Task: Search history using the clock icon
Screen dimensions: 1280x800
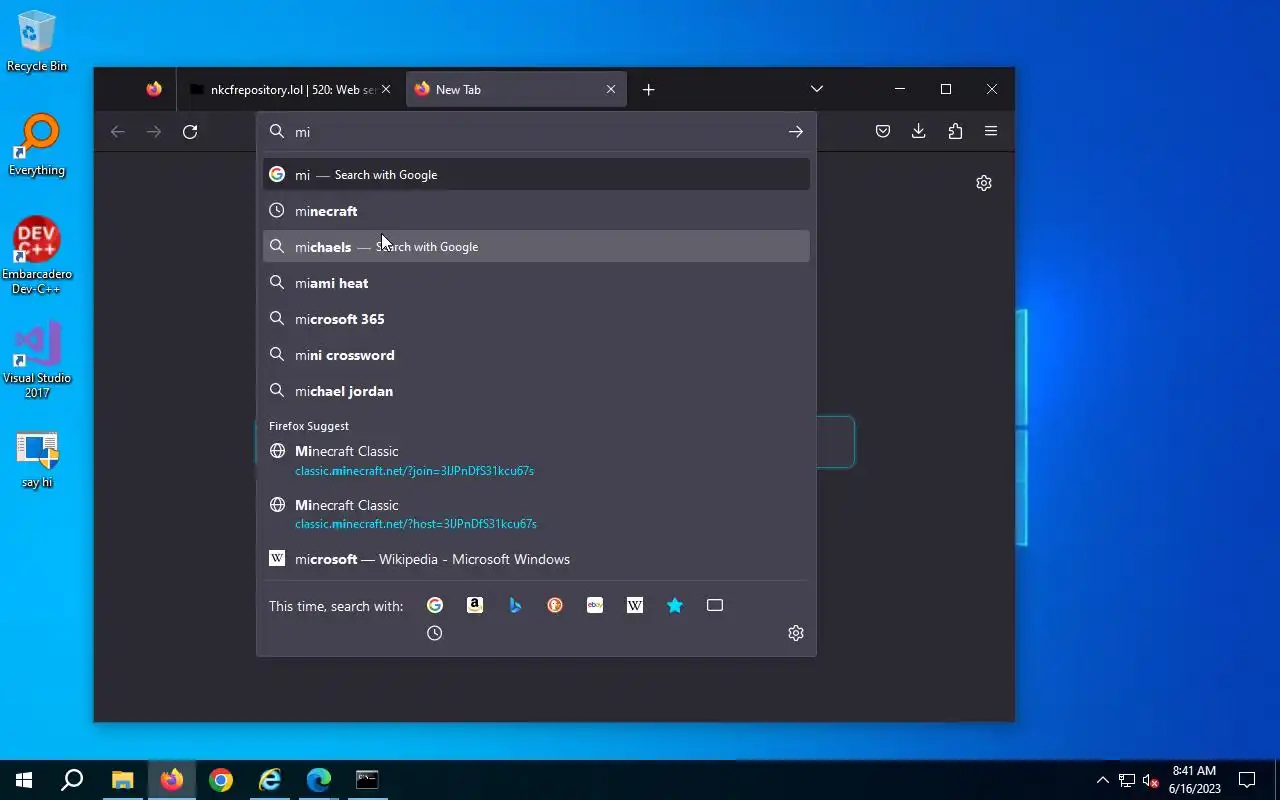Action: tap(435, 633)
